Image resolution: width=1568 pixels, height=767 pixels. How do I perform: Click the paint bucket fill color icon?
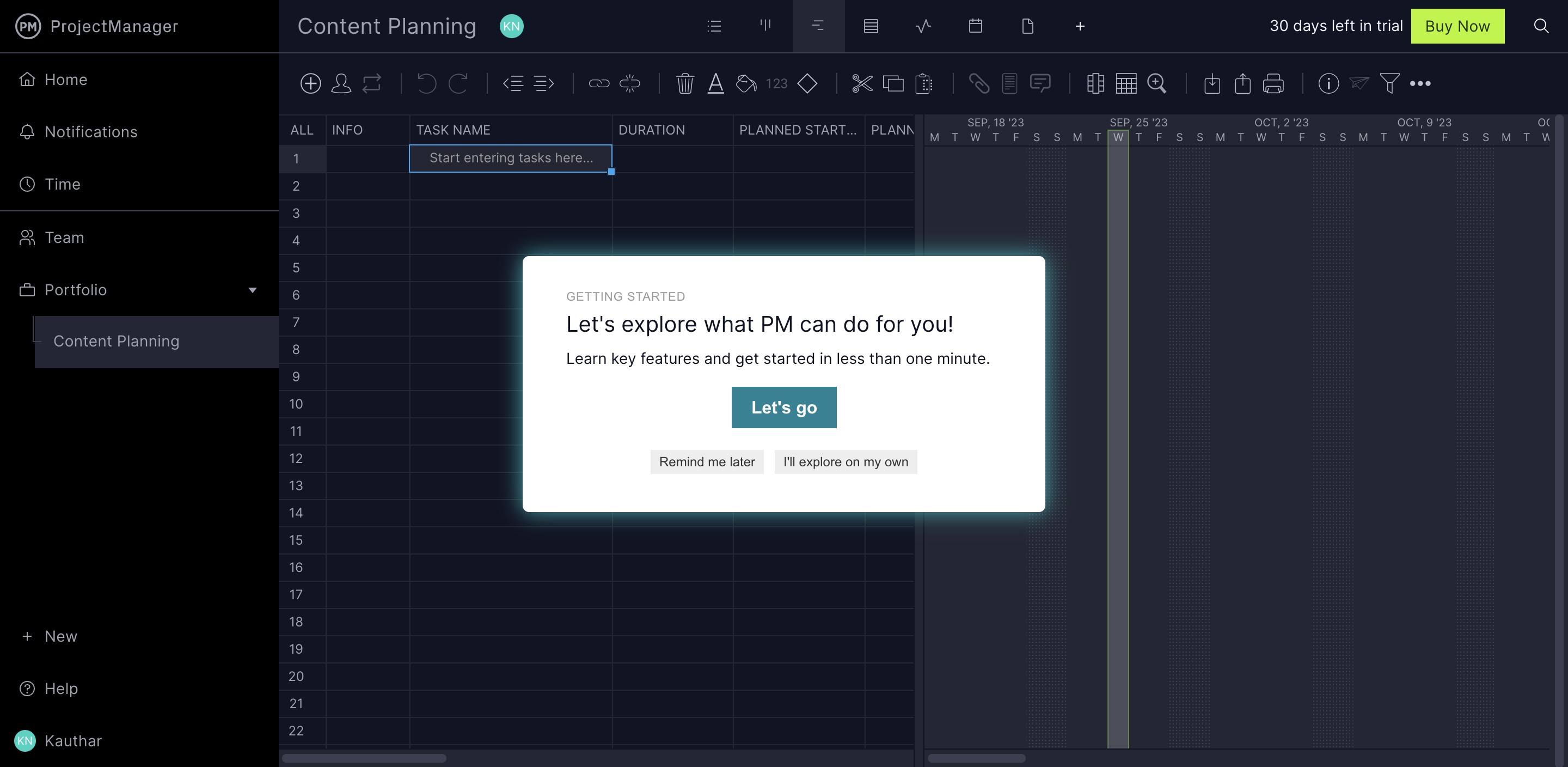(746, 83)
